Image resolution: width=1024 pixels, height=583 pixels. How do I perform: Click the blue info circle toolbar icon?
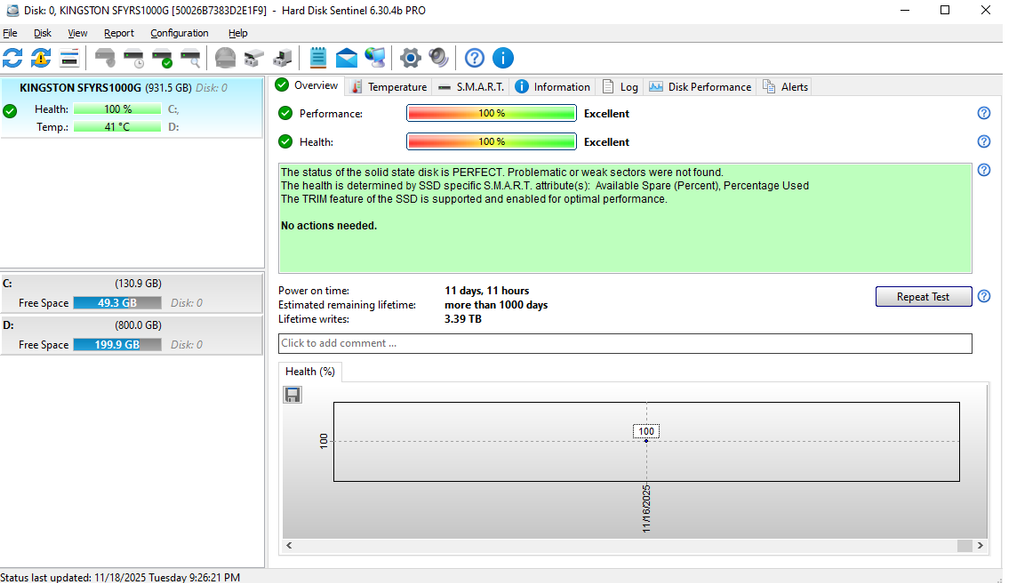[503, 58]
